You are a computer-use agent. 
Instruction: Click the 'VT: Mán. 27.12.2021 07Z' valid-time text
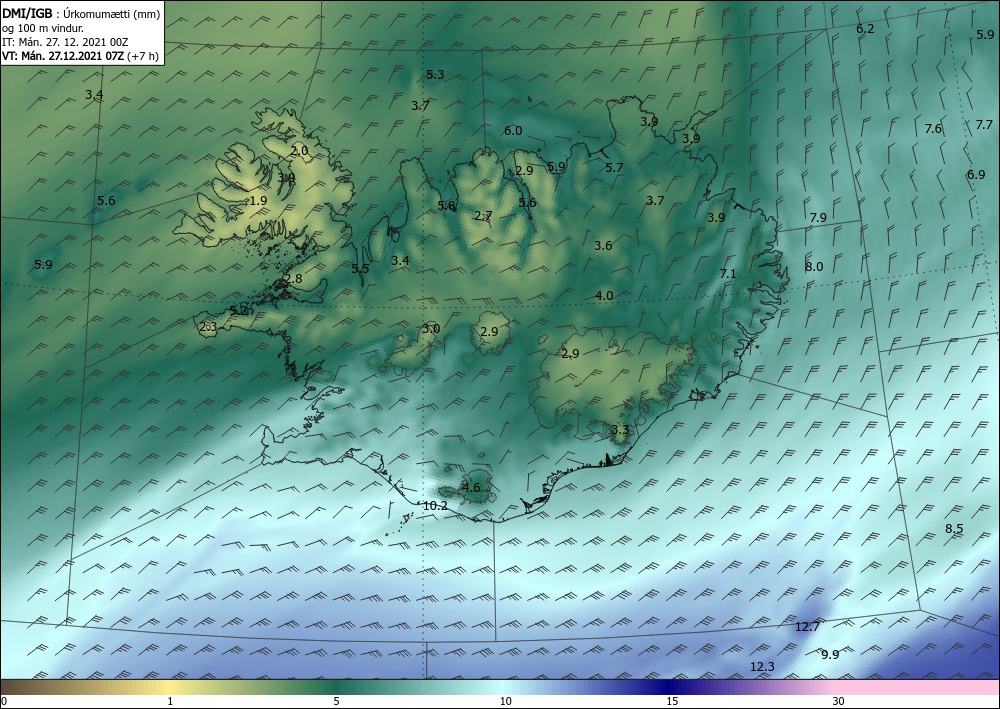tap(64, 56)
